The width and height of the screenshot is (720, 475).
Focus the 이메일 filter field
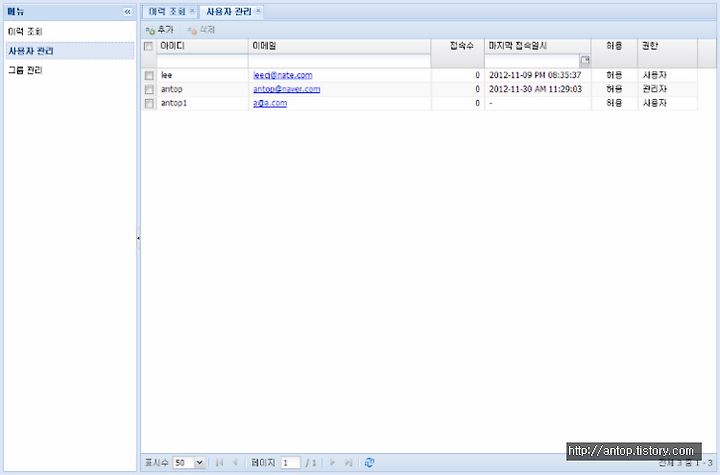[339, 61]
